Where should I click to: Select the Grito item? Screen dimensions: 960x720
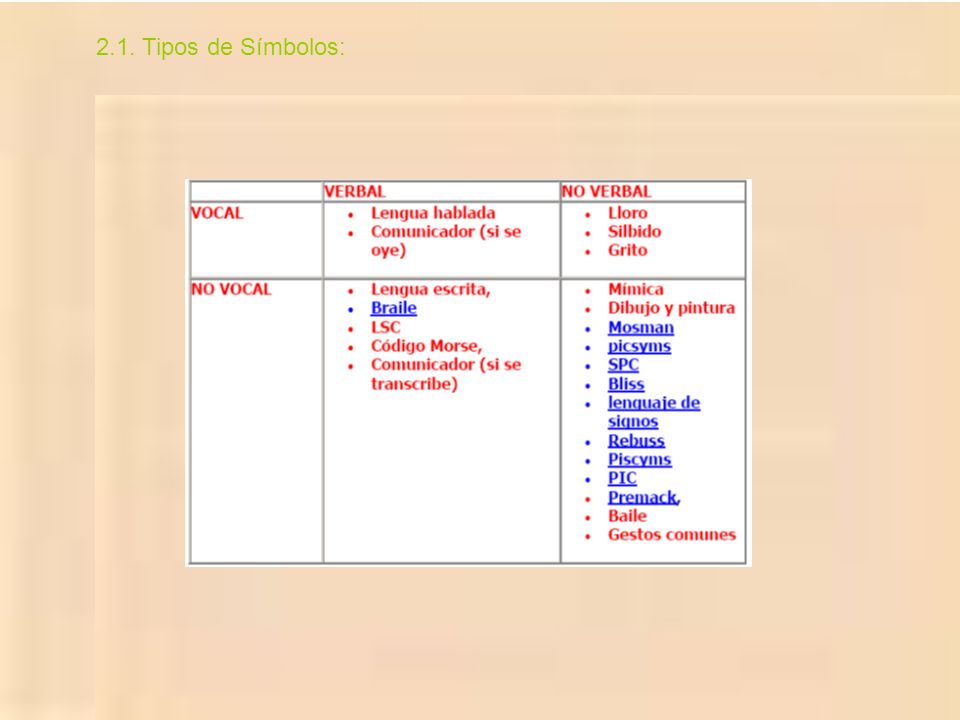(628, 250)
